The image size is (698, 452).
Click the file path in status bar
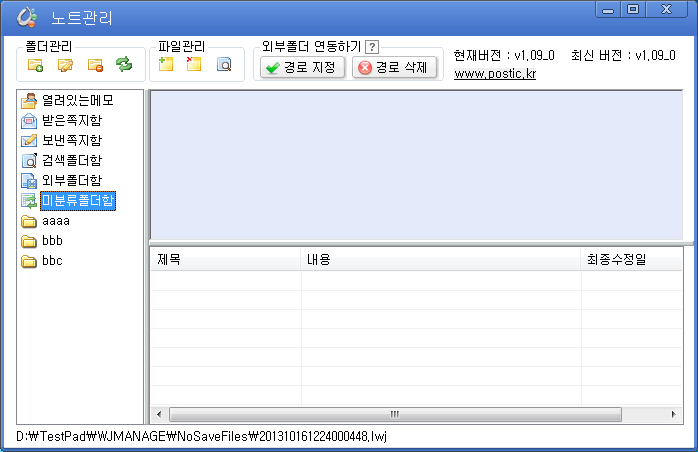[201, 436]
